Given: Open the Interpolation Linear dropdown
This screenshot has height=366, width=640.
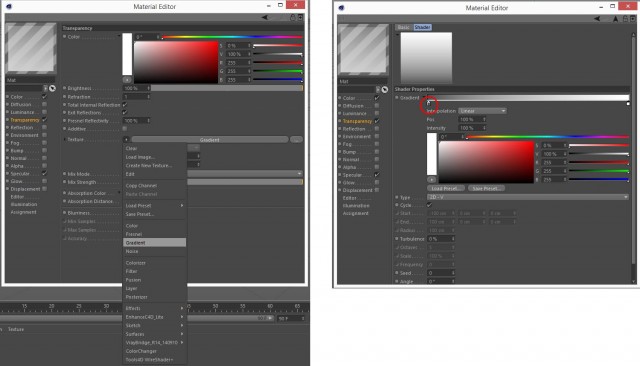Looking at the screenshot, I should (x=482, y=111).
